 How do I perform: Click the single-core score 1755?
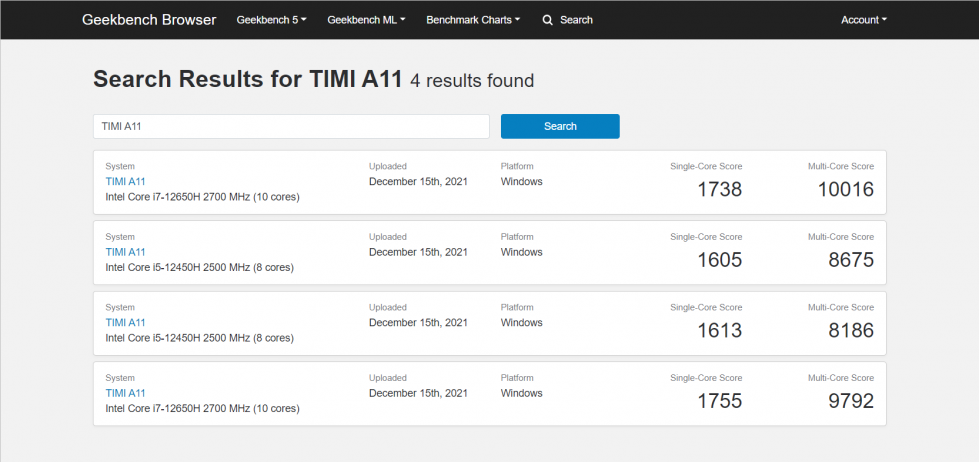(719, 401)
